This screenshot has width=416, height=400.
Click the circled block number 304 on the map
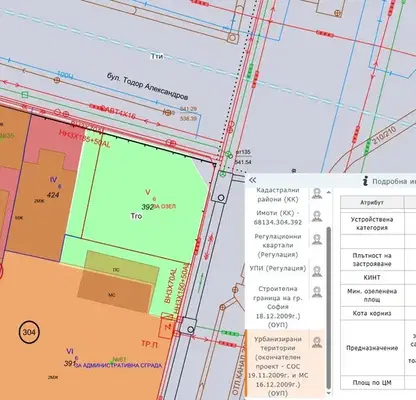[x=29, y=332]
